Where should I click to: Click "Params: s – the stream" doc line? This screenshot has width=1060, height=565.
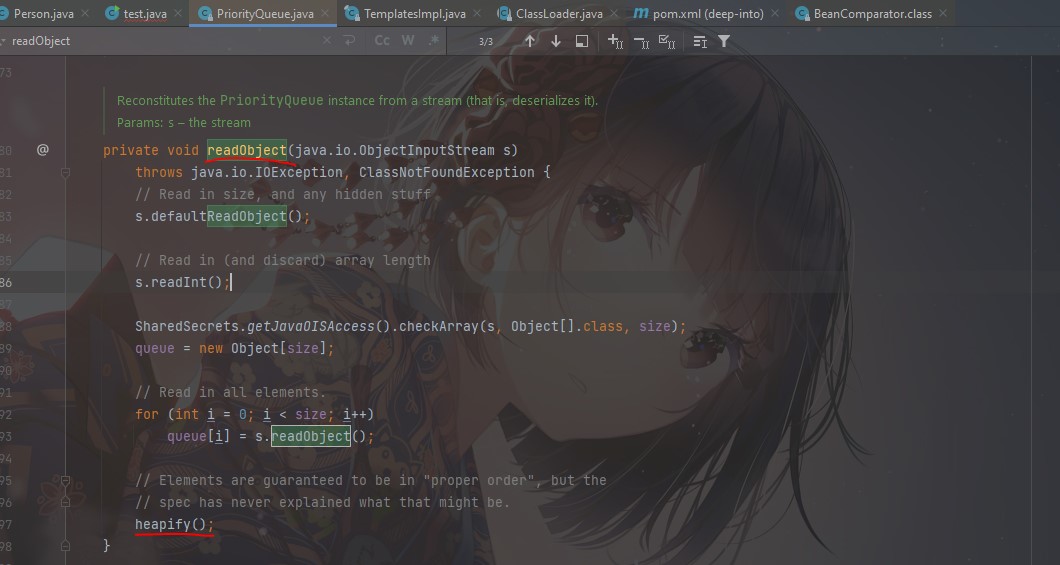pos(184,122)
